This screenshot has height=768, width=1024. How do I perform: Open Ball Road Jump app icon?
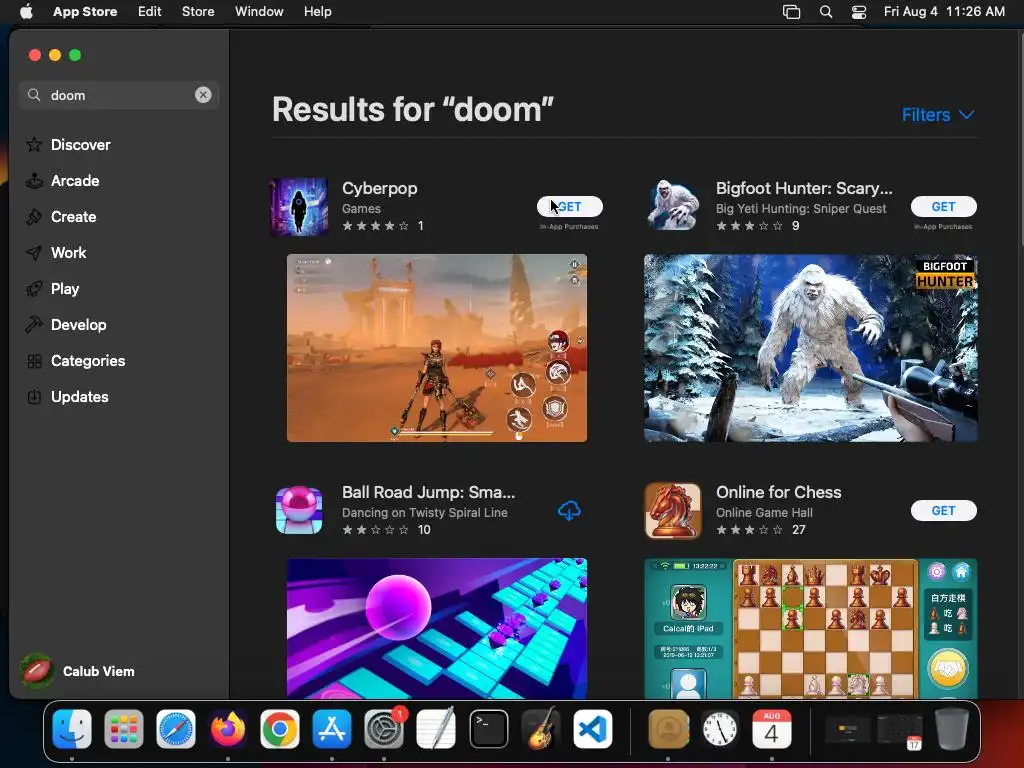pos(299,511)
